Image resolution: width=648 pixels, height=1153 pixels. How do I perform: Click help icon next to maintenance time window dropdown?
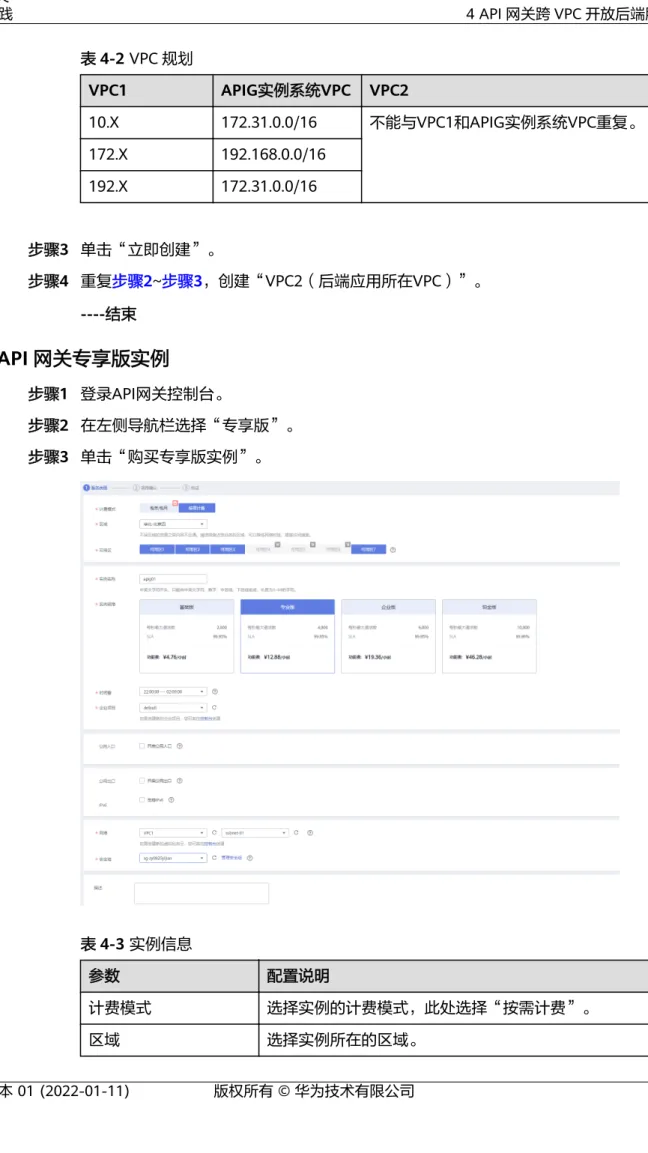[x=215, y=691]
